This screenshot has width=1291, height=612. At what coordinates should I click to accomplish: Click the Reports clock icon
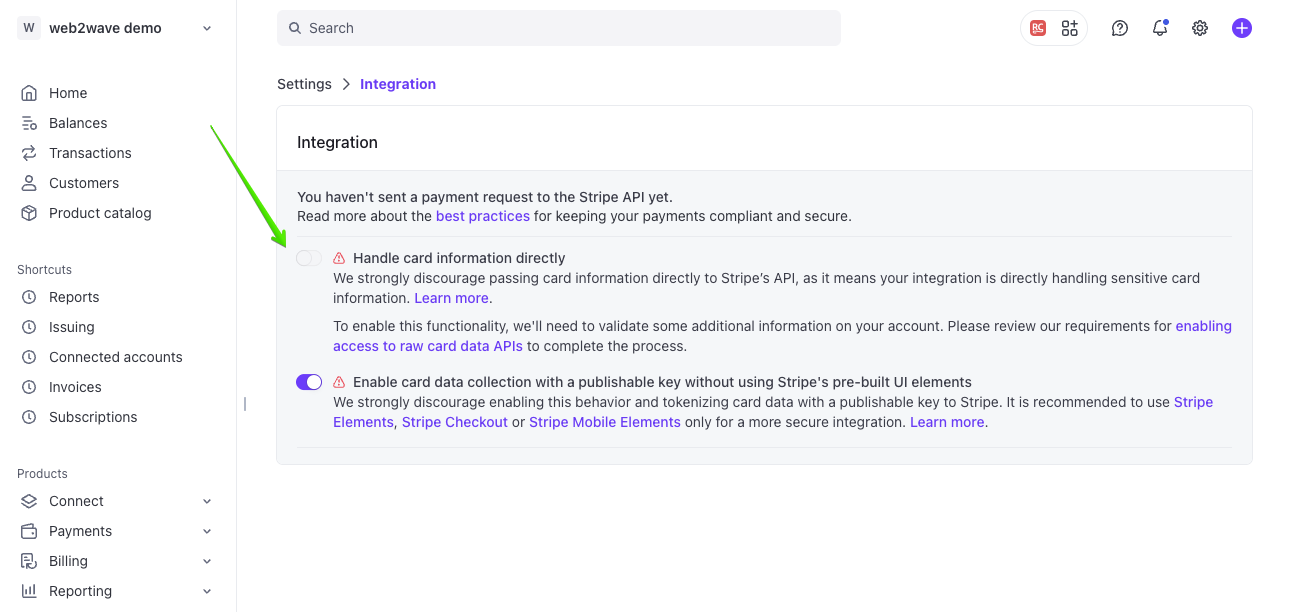point(29,297)
